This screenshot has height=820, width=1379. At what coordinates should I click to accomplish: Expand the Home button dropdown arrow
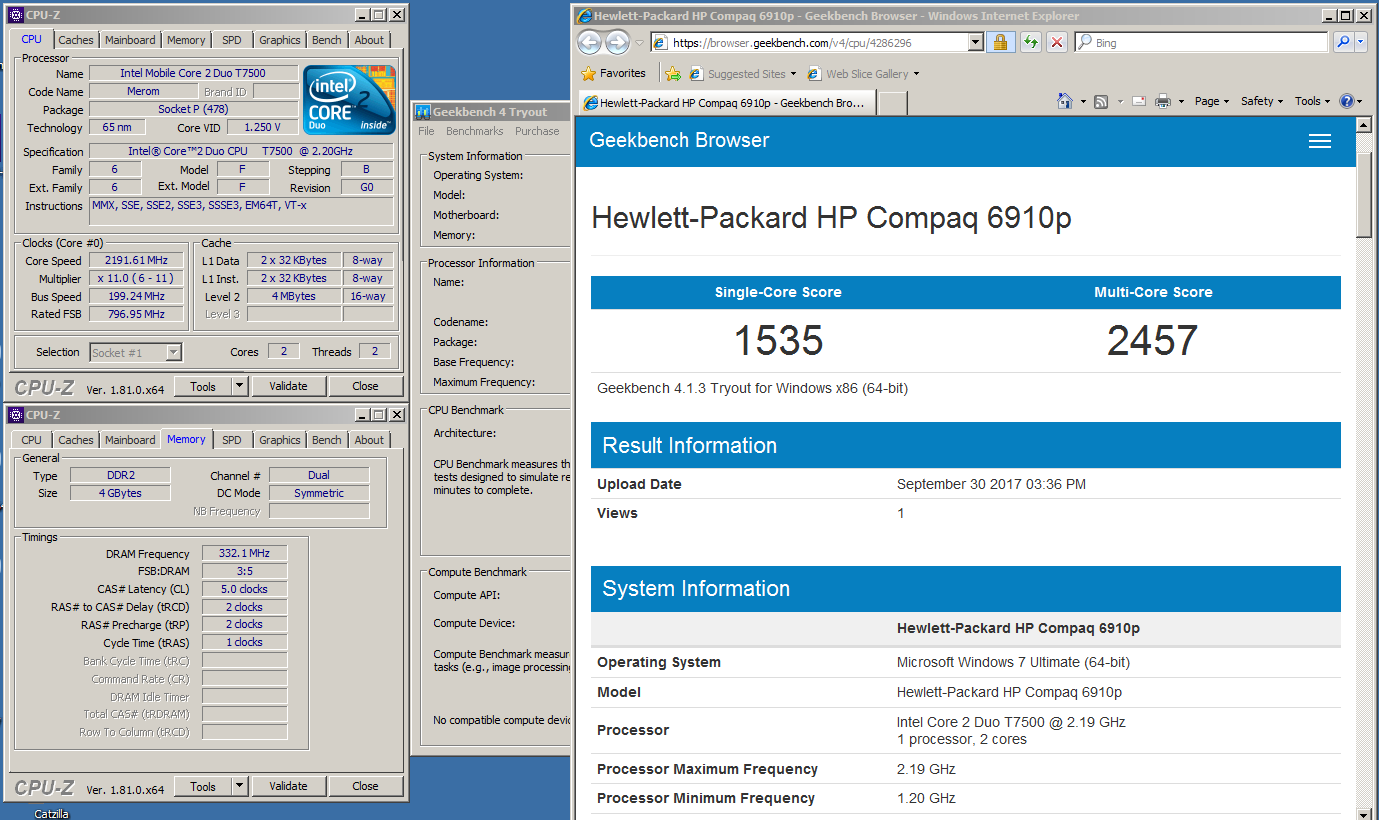pos(1082,102)
